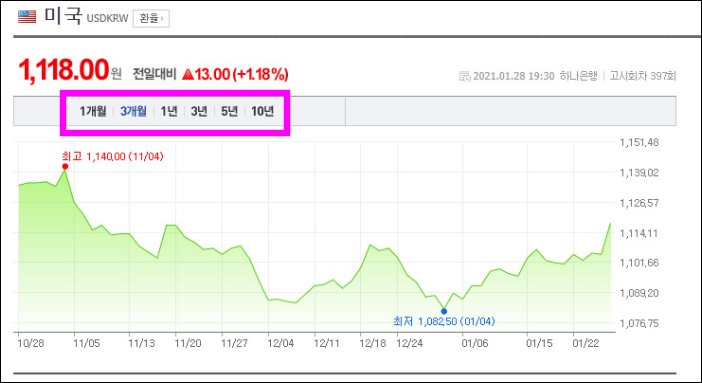Select the 1개월 chart period tab
Viewport: 702px width, 383px height.
click(x=93, y=111)
